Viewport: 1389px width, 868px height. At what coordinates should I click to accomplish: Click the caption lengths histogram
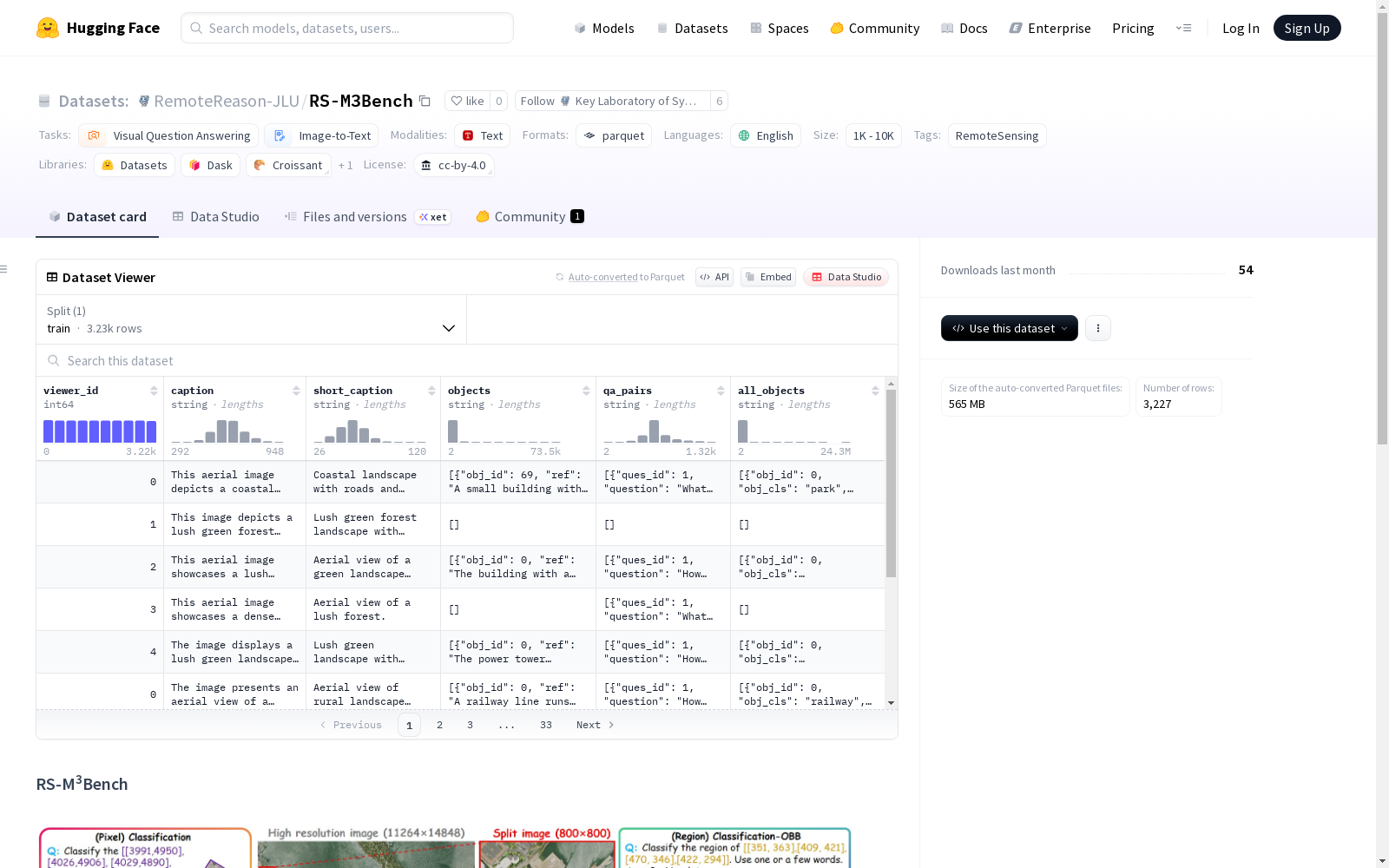tap(227, 431)
